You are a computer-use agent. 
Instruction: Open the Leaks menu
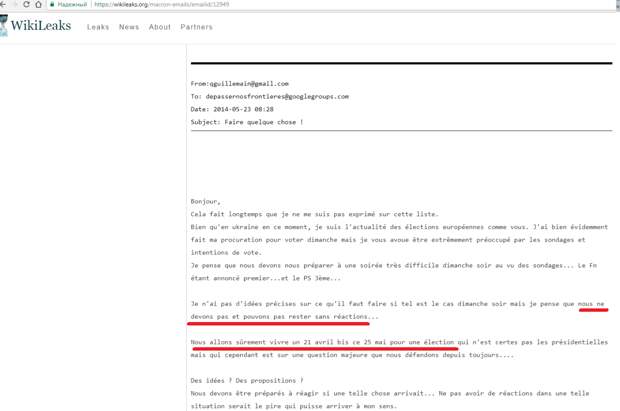click(98, 27)
